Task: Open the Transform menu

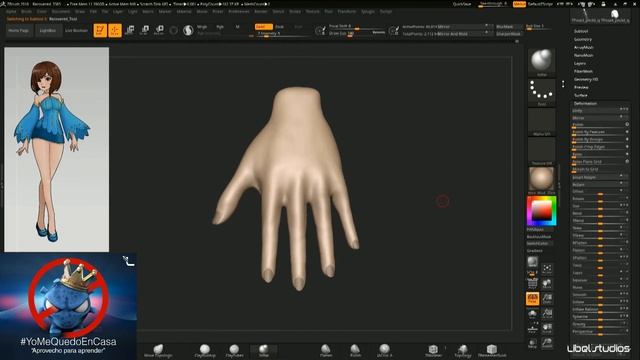Action: click(347, 11)
